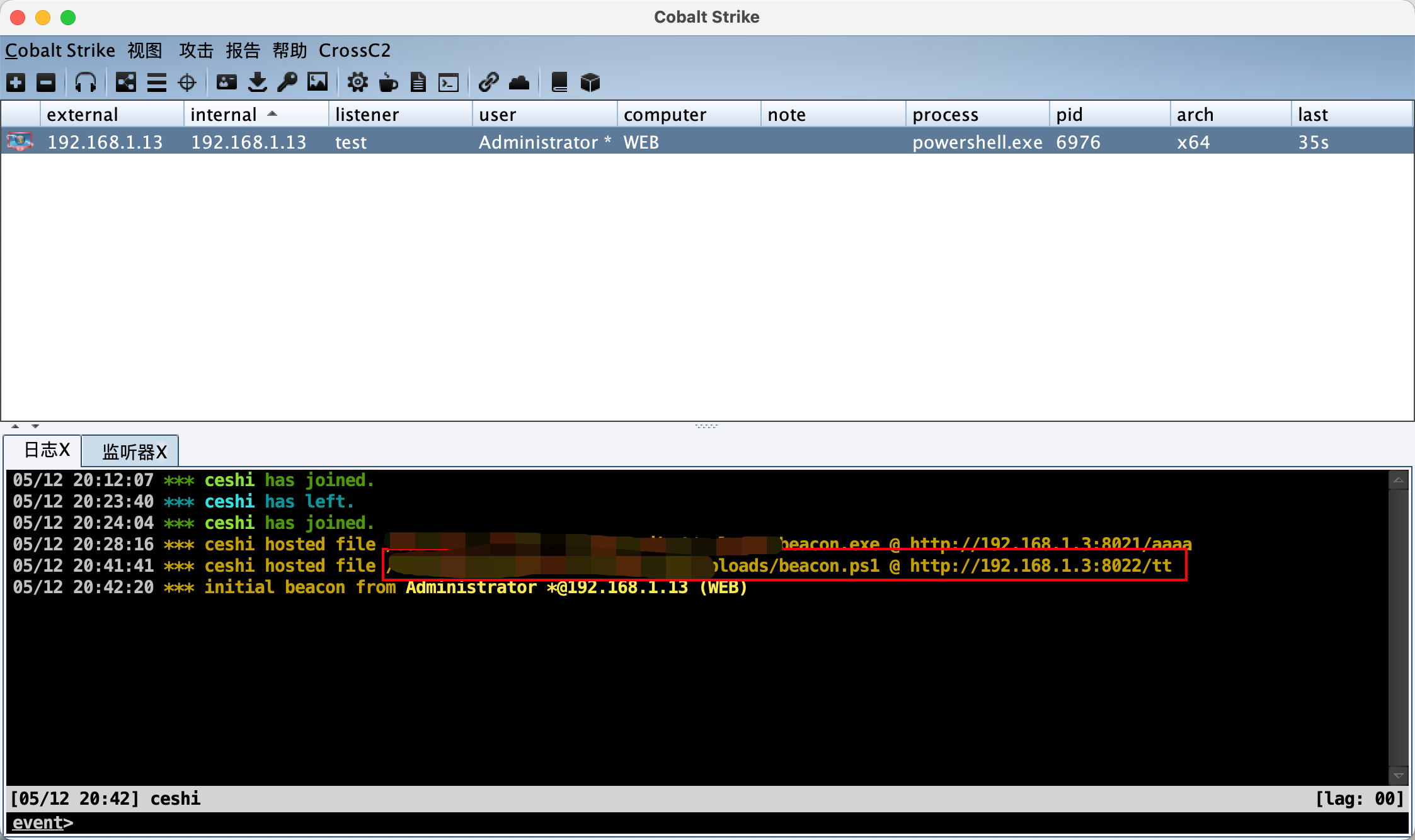
Task: Open the 帮助 menu
Action: [290, 50]
